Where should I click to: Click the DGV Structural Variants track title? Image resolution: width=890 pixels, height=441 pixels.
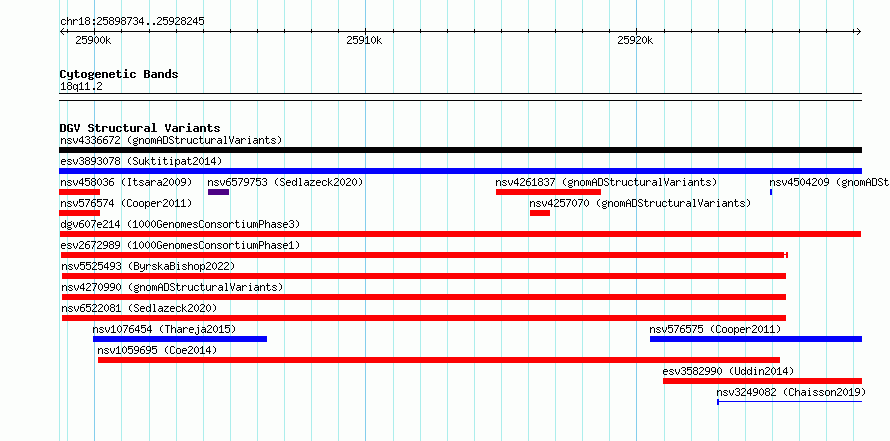click(x=140, y=128)
